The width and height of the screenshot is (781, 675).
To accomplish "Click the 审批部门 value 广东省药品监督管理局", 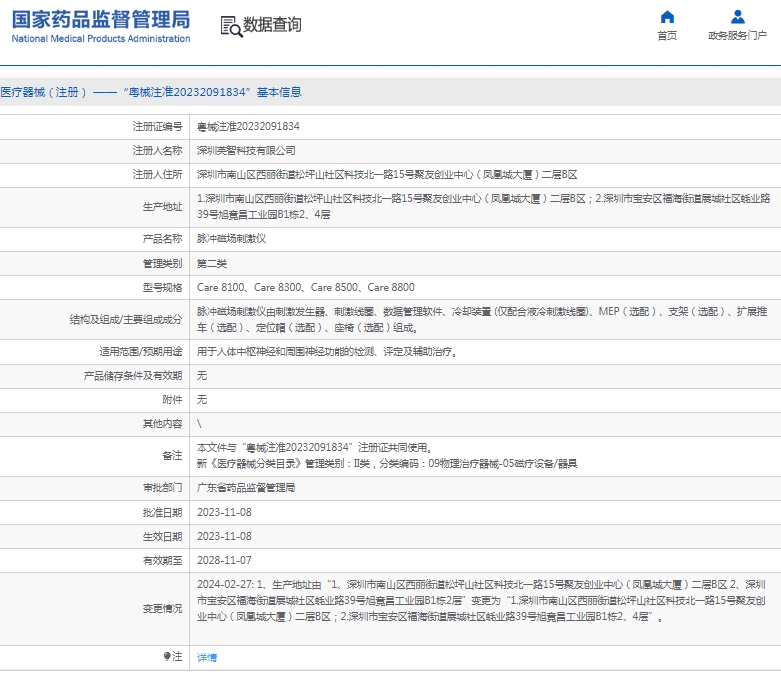I will (246, 488).
